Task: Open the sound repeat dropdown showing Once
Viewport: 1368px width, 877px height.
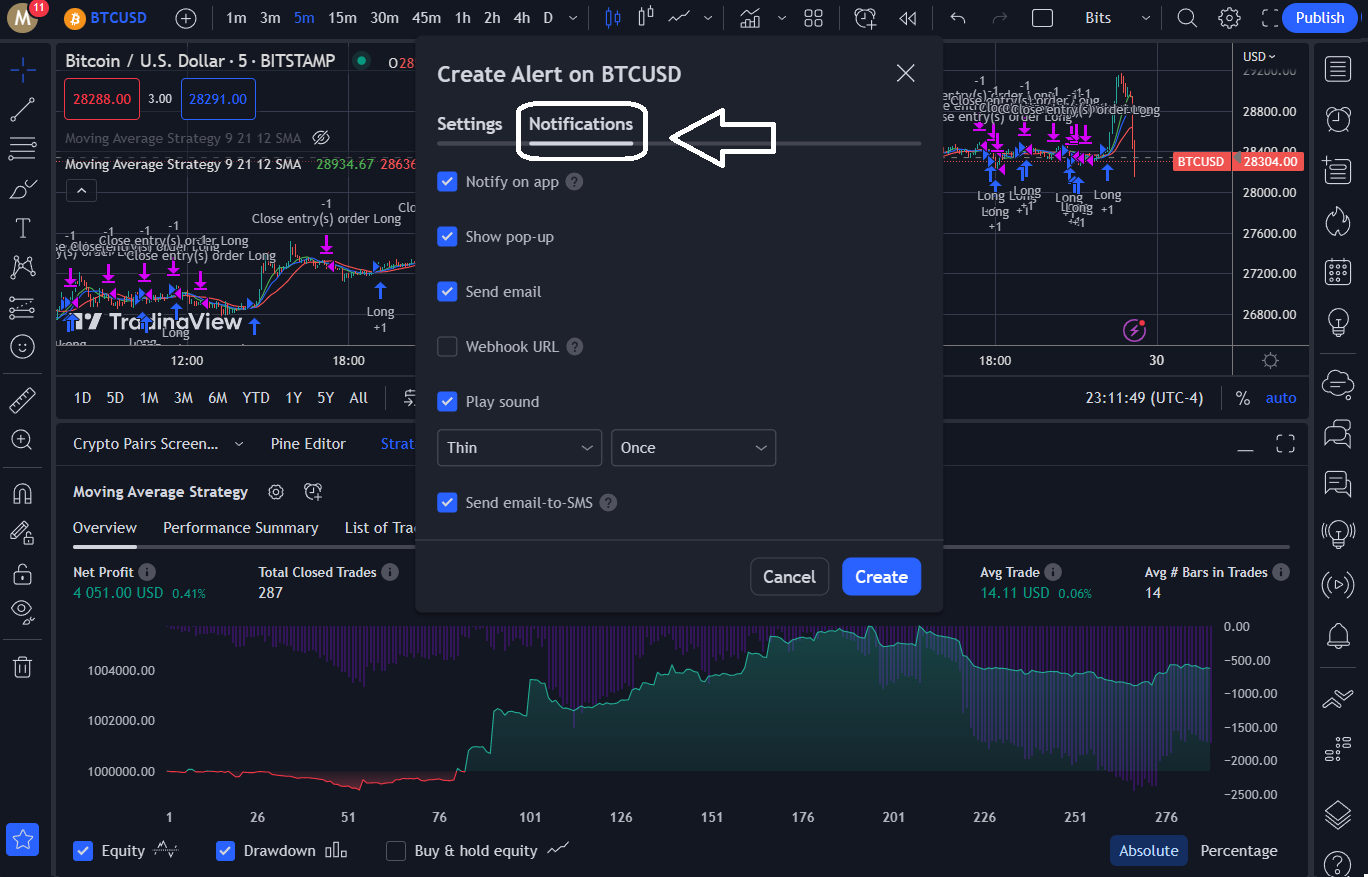Action: point(693,447)
